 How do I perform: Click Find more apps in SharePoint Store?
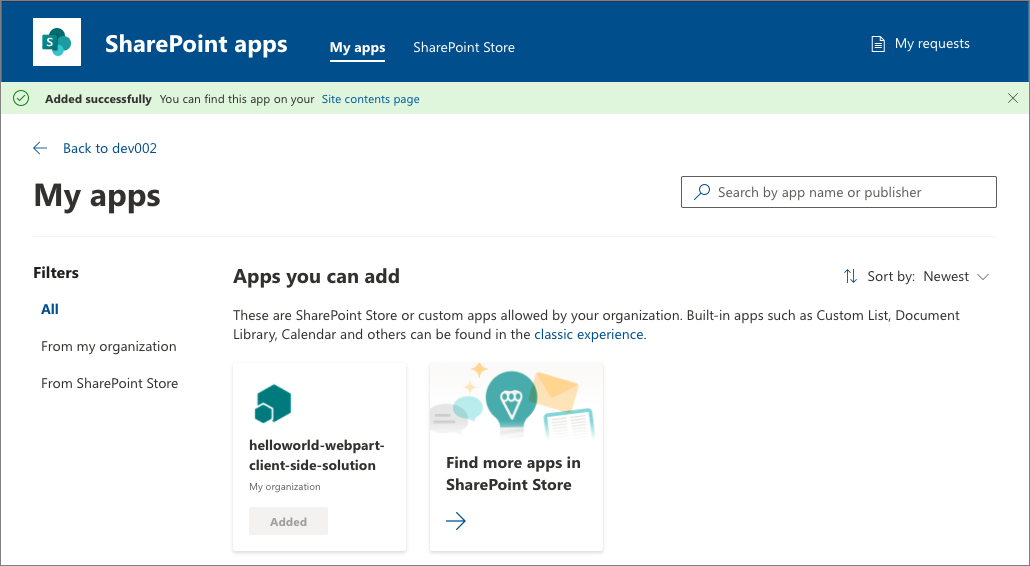[512, 473]
